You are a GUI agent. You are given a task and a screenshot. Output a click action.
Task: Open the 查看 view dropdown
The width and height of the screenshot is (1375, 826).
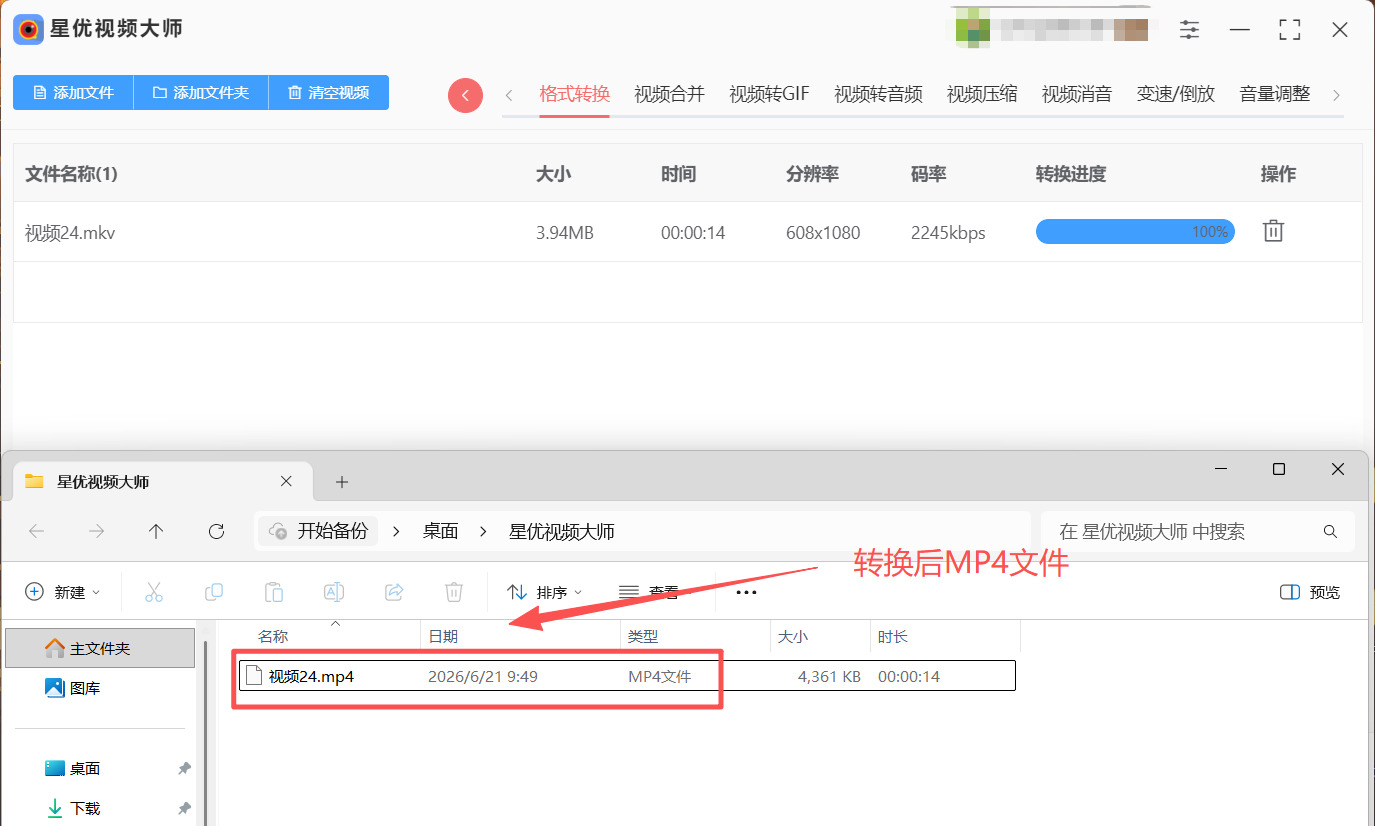(x=655, y=592)
